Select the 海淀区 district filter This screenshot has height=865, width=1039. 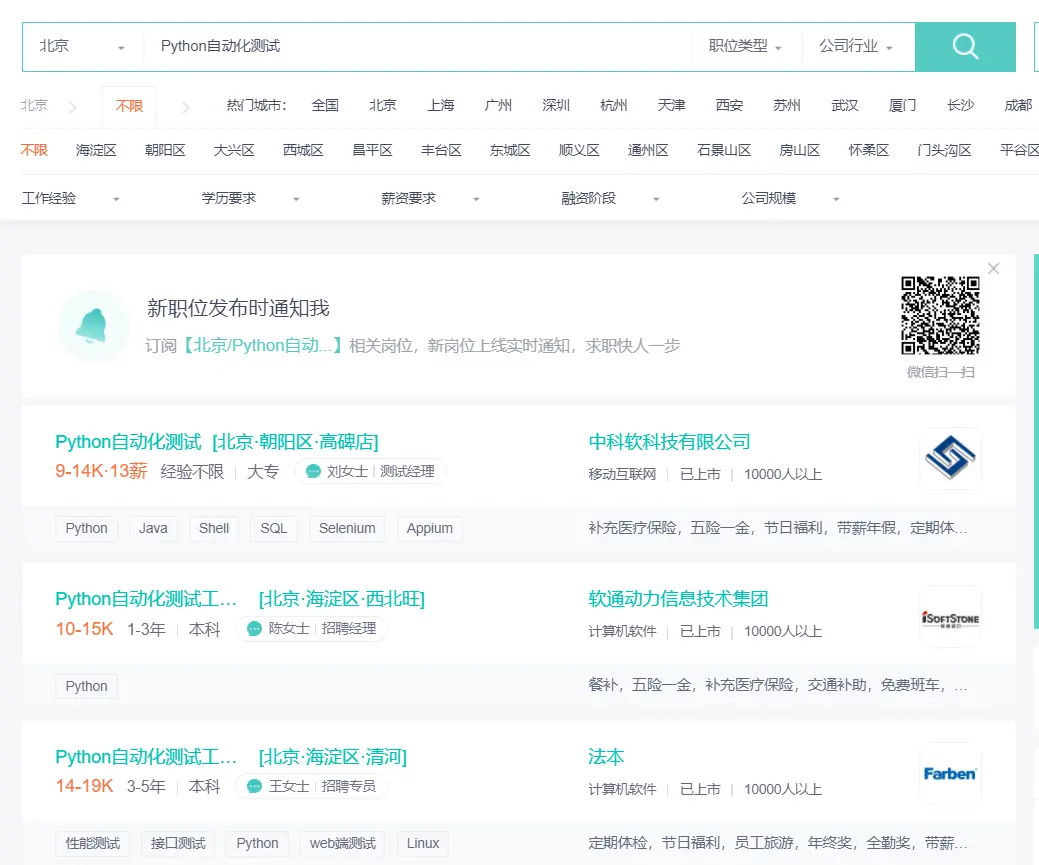point(96,150)
